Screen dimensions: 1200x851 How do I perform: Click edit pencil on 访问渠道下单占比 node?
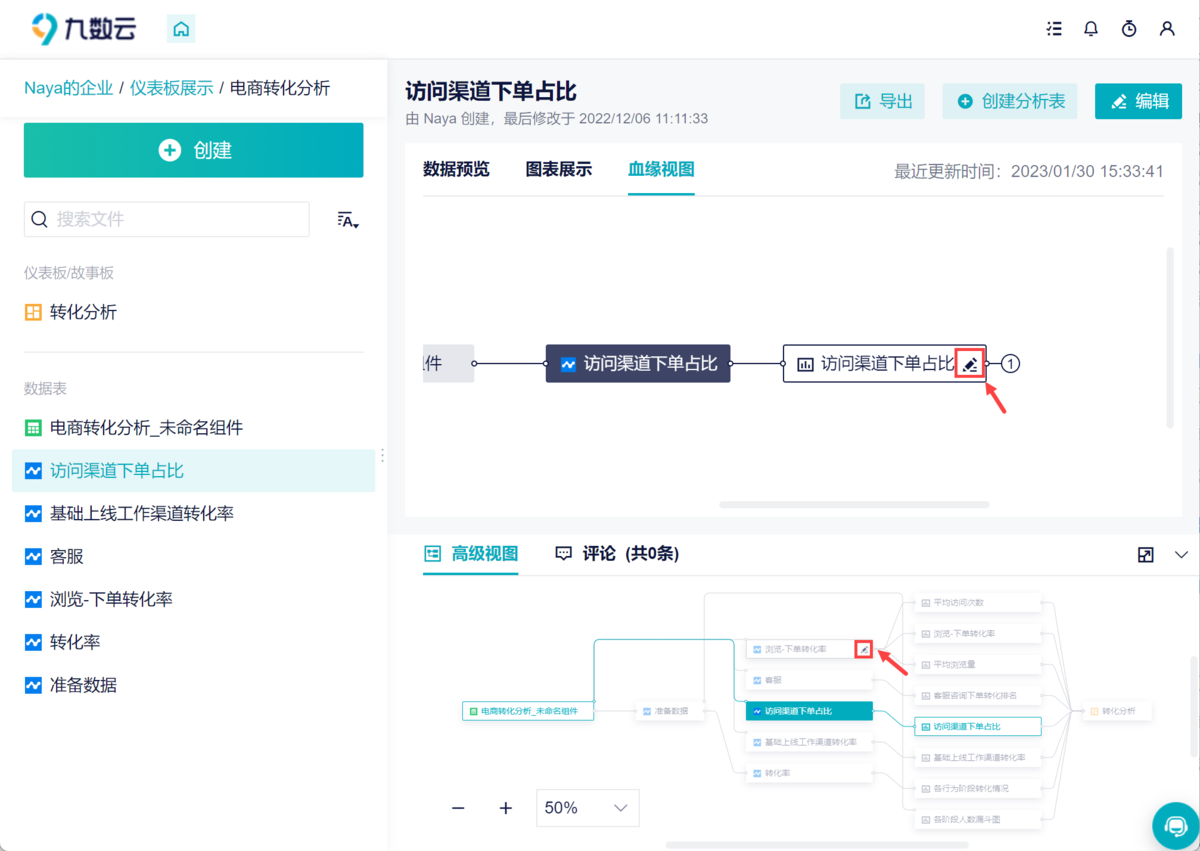[969, 364]
